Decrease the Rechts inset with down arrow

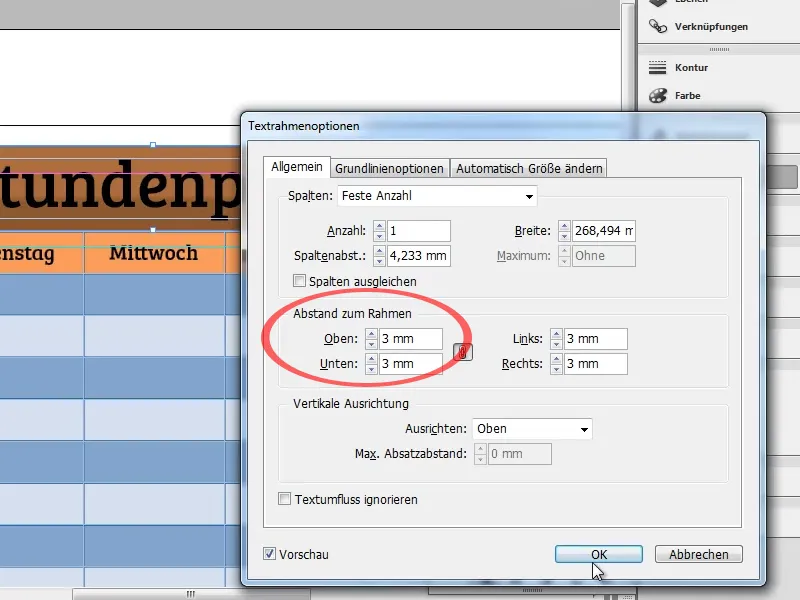pyautogui.click(x=556, y=369)
